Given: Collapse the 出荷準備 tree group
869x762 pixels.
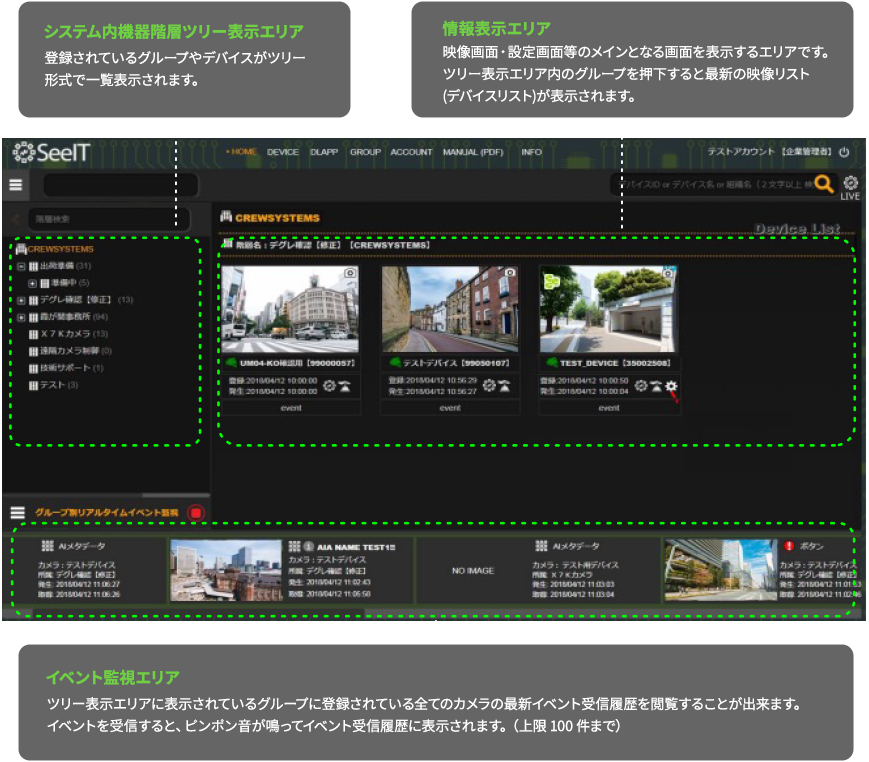Looking at the screenshot, I should (x=21, y=266).
